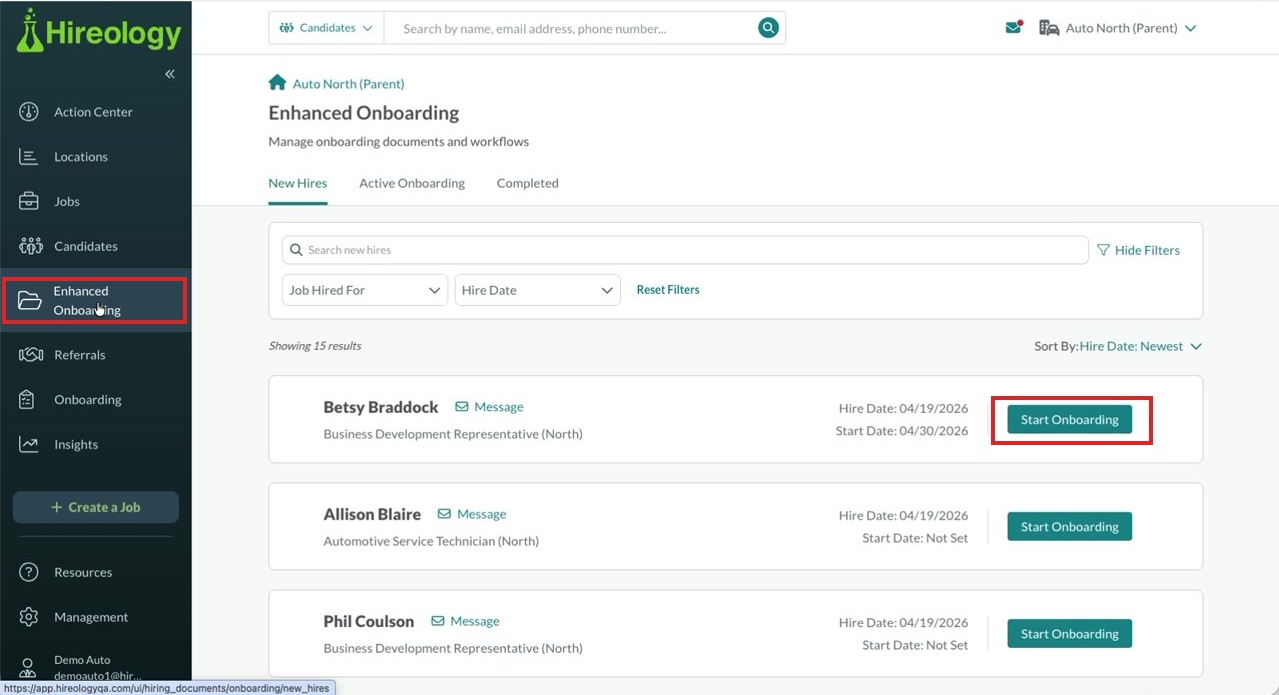Open the Candidates search-type dropdown
The image size is (1279, 695).
coord(326,28)
